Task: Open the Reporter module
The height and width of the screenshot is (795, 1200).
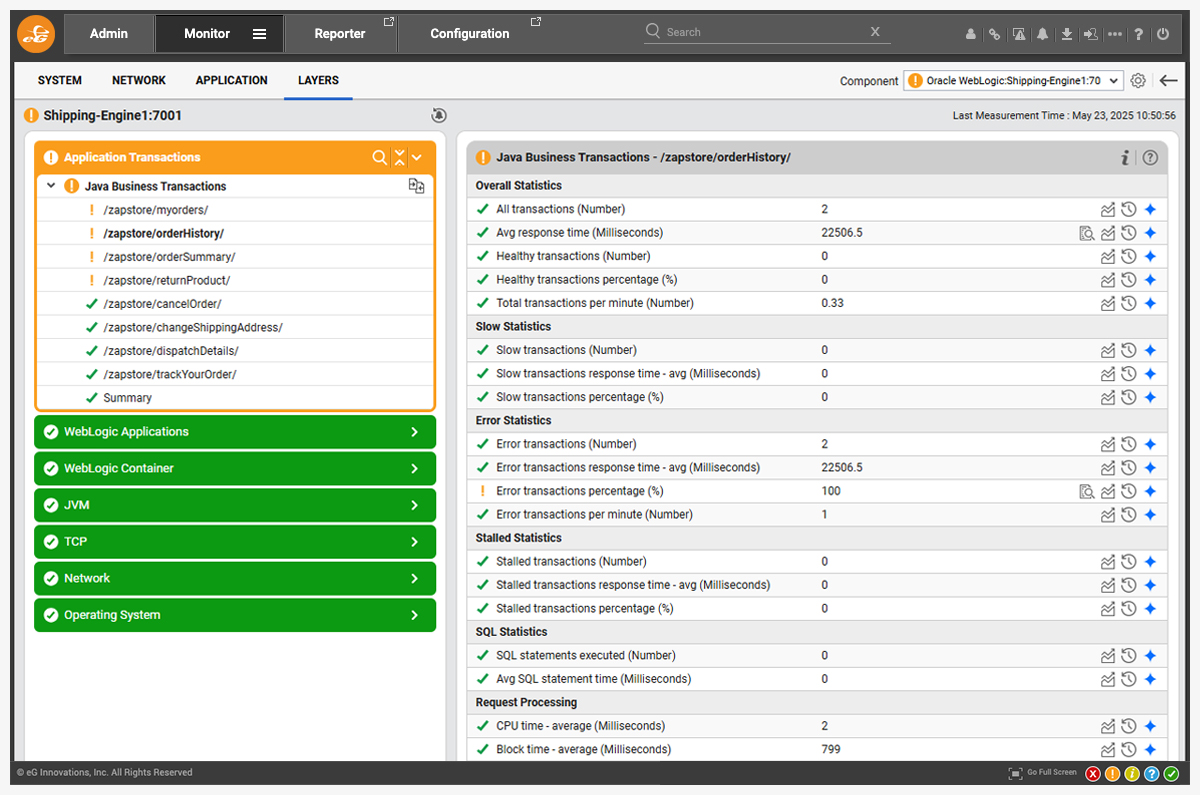Action: 340,34
